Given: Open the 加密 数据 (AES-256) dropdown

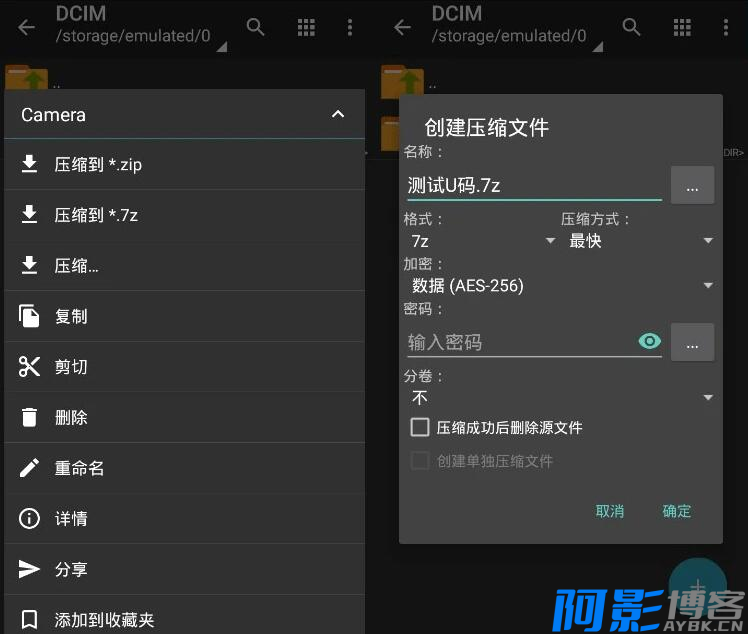Looking at the screenshot, I should 562,286.
